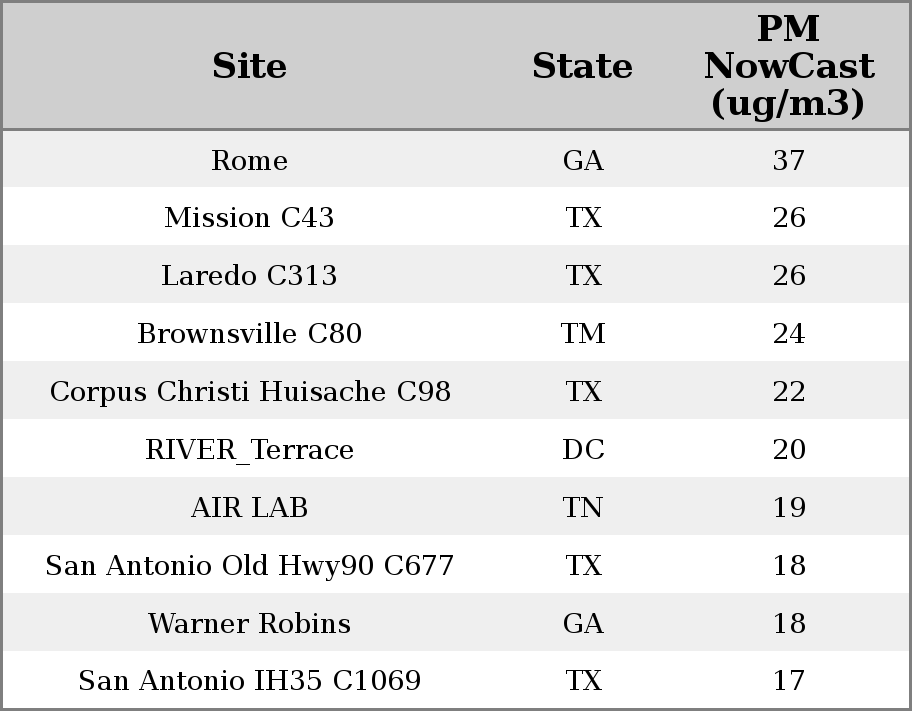Select San Antonio Old Hwy90 C677
Screen dimensions: 912x711
point(249,565)
